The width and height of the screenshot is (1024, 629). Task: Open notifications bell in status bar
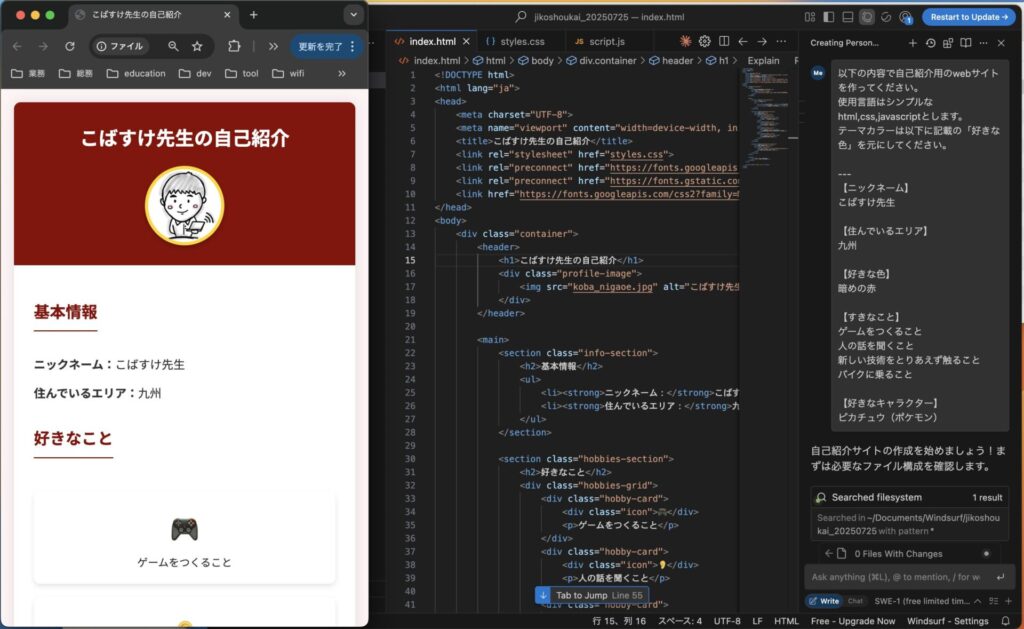click(x=1006, y=621)
